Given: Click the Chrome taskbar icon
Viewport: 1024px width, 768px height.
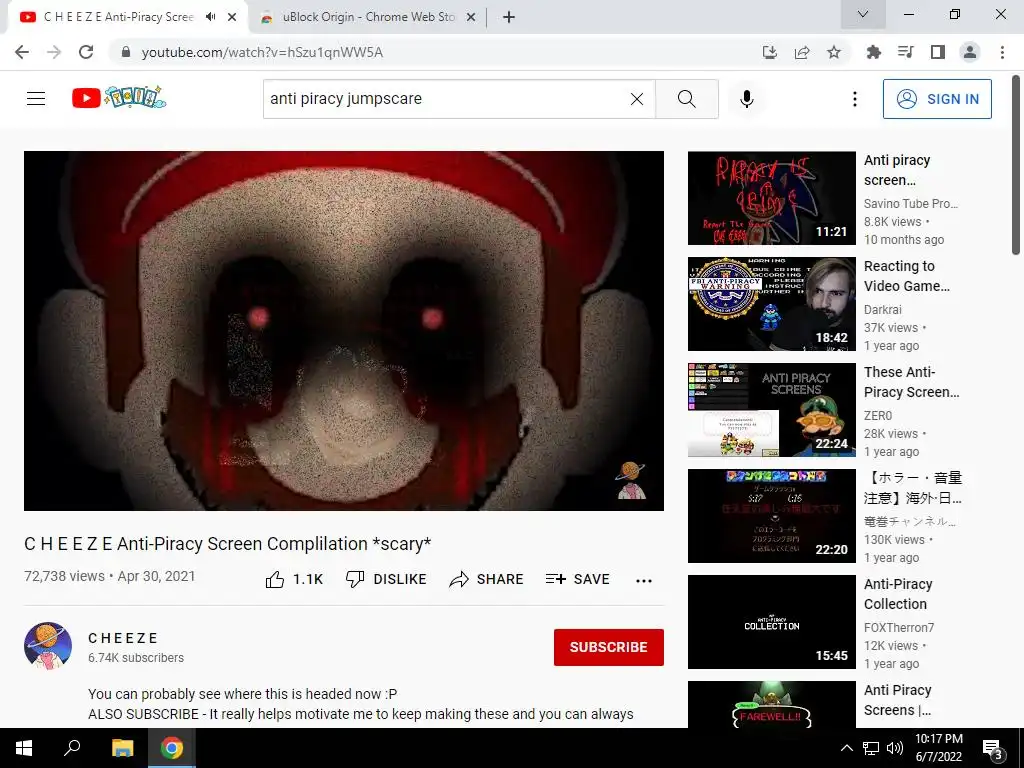Looking at the screenshot, I should (172, 748).
